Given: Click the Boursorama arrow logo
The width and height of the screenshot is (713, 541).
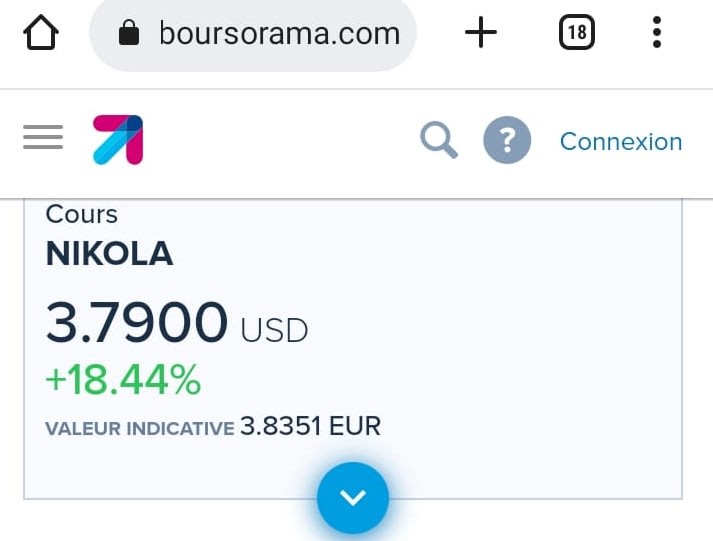Looking at the screenshot, I should [x=118, y=140].
